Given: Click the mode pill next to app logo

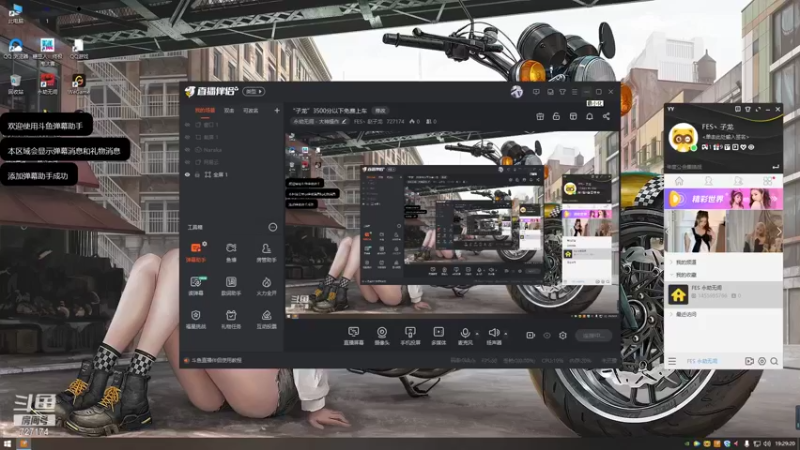Looking at the screenshot, I should [254, 91].
